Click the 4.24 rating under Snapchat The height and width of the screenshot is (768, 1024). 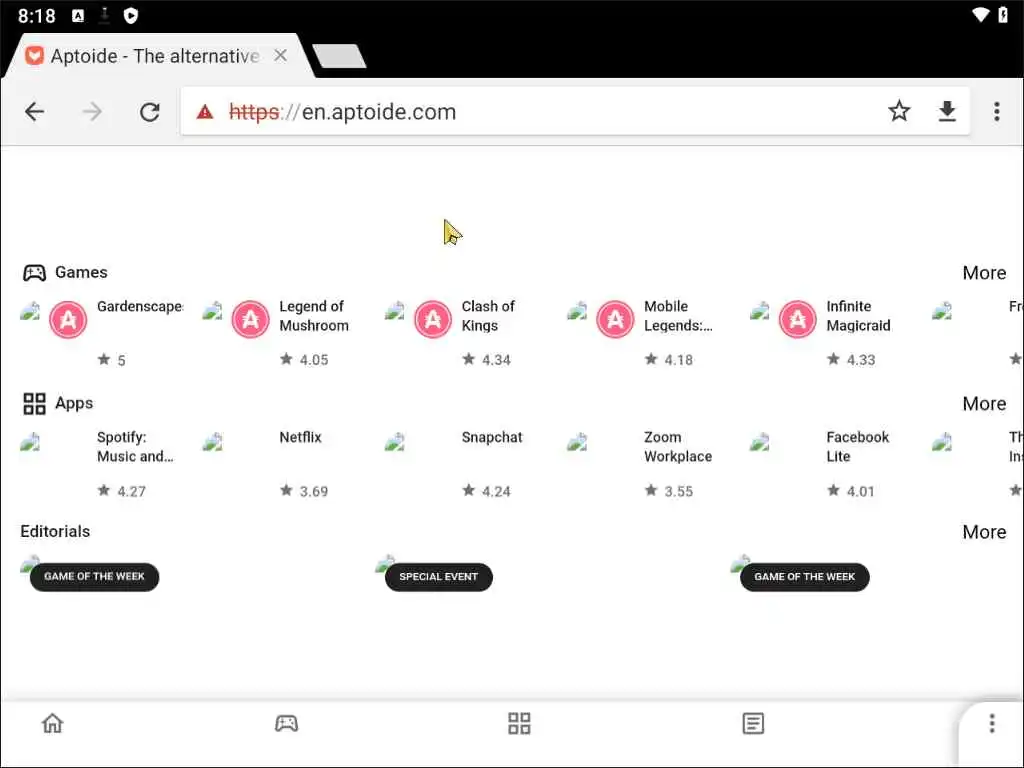487,491
